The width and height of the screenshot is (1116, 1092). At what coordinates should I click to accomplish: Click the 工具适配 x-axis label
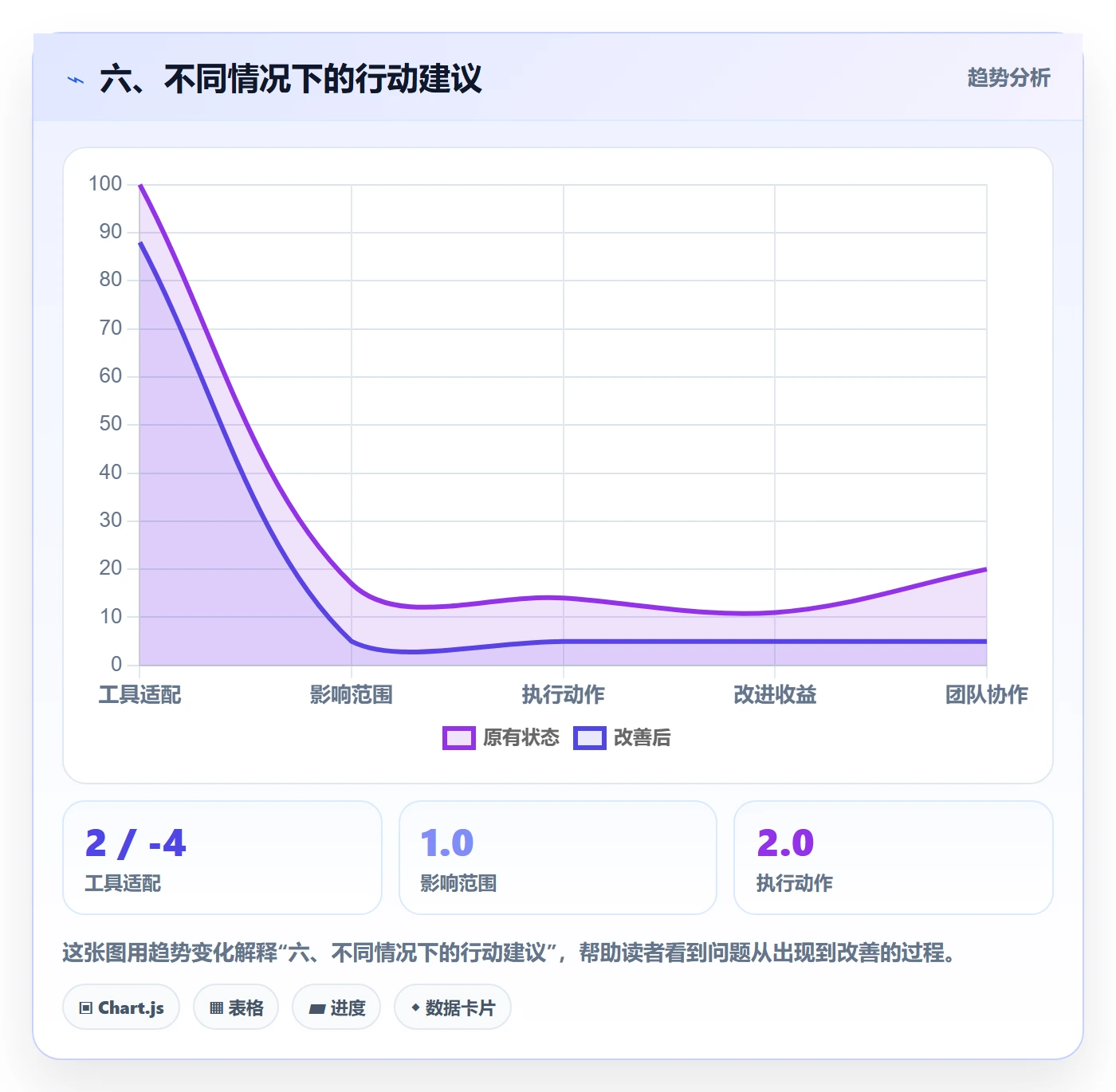(x=140, y=695)
